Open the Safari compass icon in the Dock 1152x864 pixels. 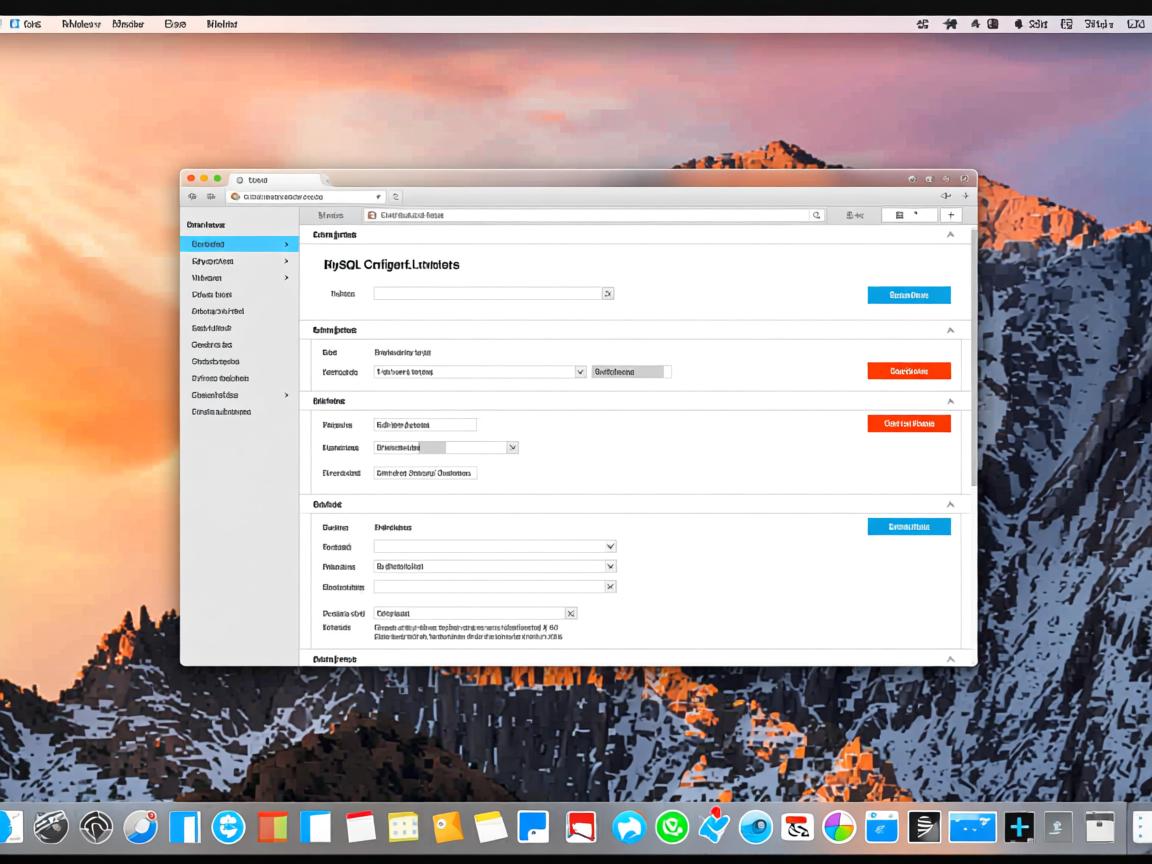coord(140,827)
